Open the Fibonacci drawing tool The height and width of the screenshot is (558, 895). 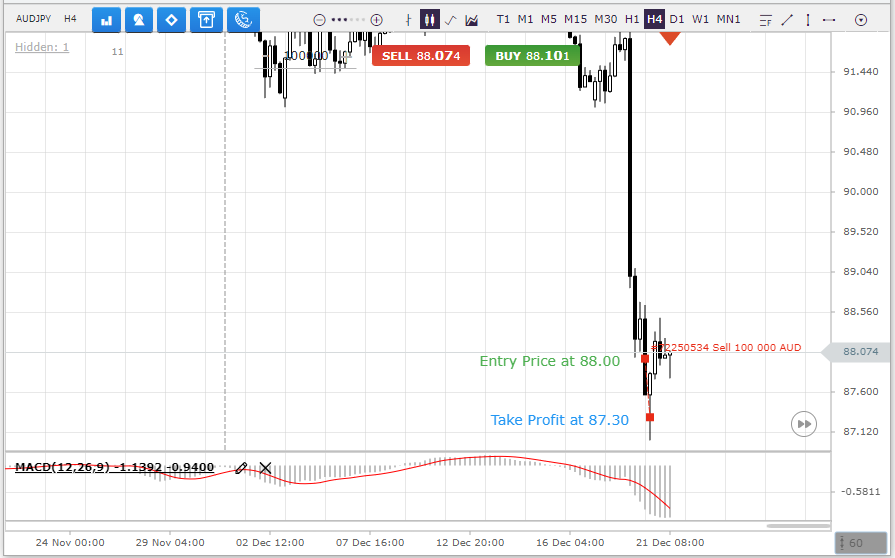pyautogui.click(x=765, y=21)
